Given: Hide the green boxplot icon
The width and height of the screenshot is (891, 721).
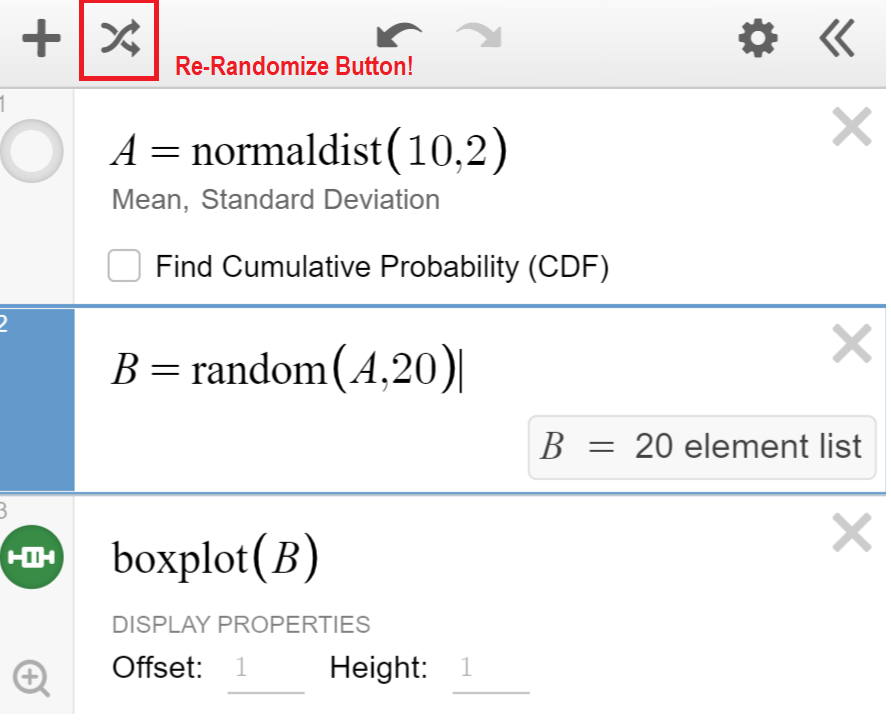Looking at the screenshot, I should [x=32, y=557].
